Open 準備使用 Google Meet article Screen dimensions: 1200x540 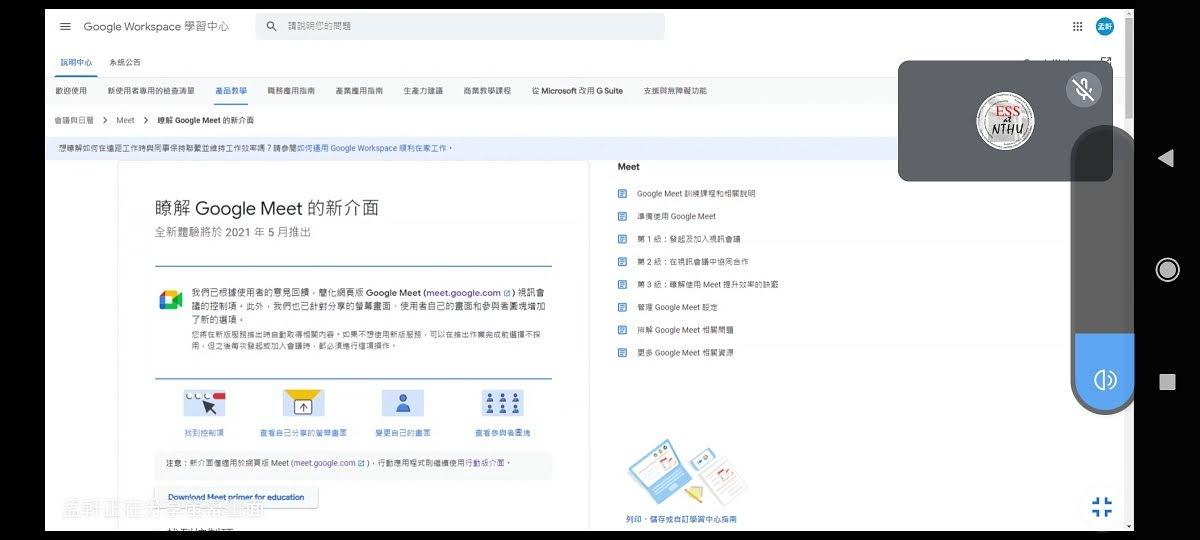tap(676, 216)
